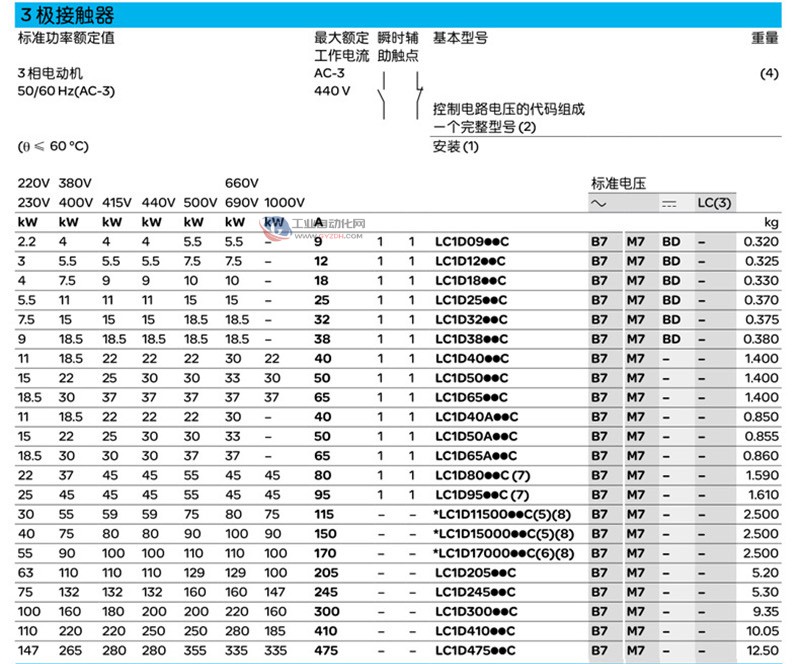The height and width of the screenshot is (664, 800).
Task: Click the bold rated current '38'
Action: tap(322, 339)
